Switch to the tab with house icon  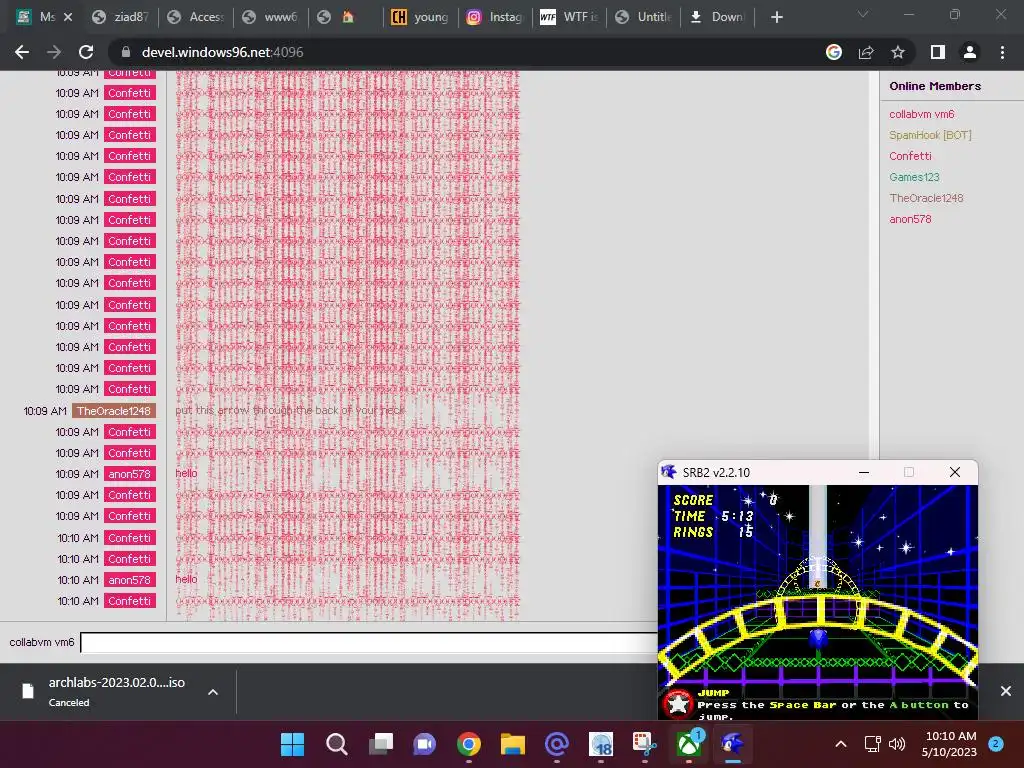346,17
